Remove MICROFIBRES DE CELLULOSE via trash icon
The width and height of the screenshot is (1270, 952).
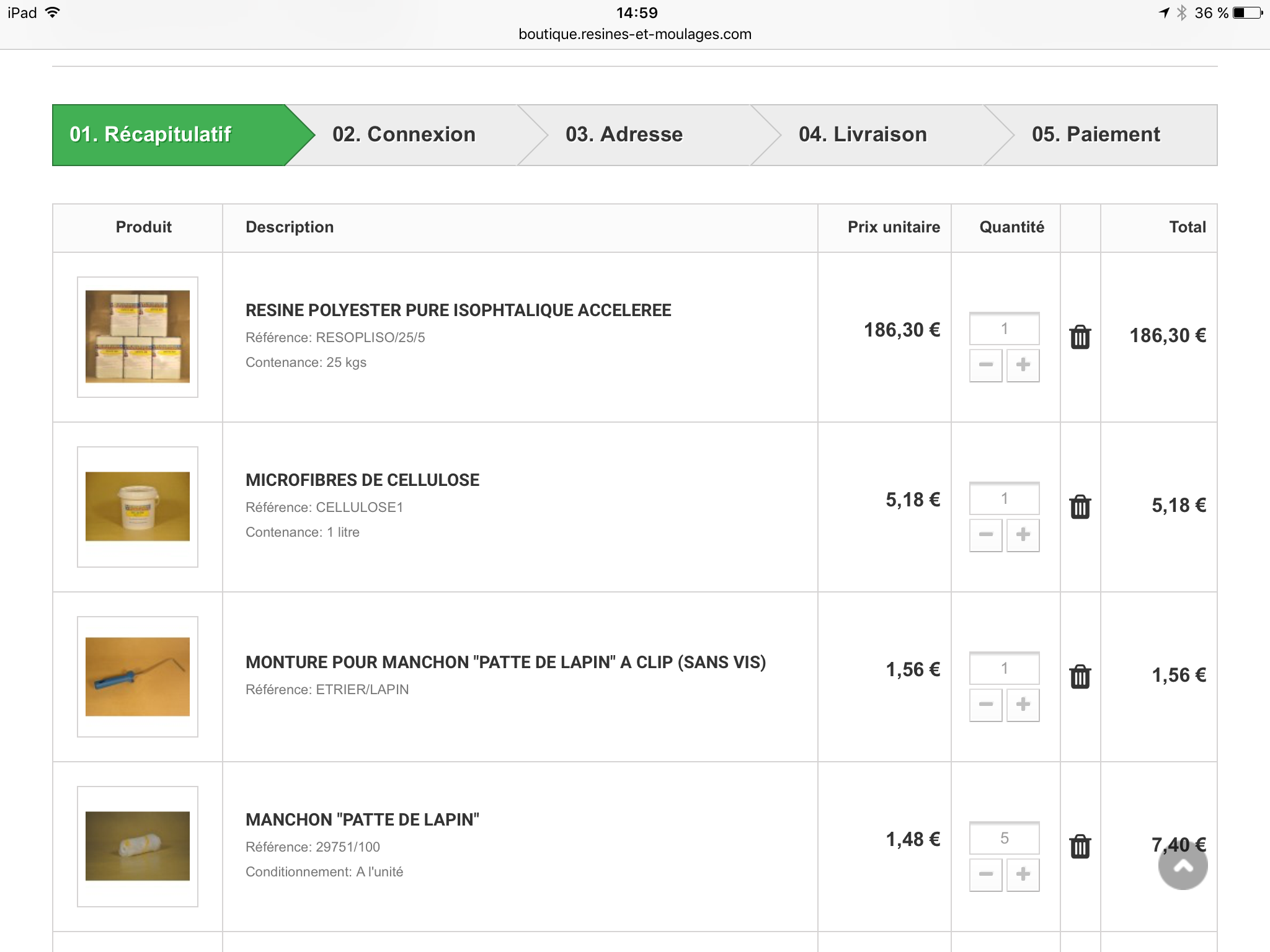click(x=1080, y=507)
